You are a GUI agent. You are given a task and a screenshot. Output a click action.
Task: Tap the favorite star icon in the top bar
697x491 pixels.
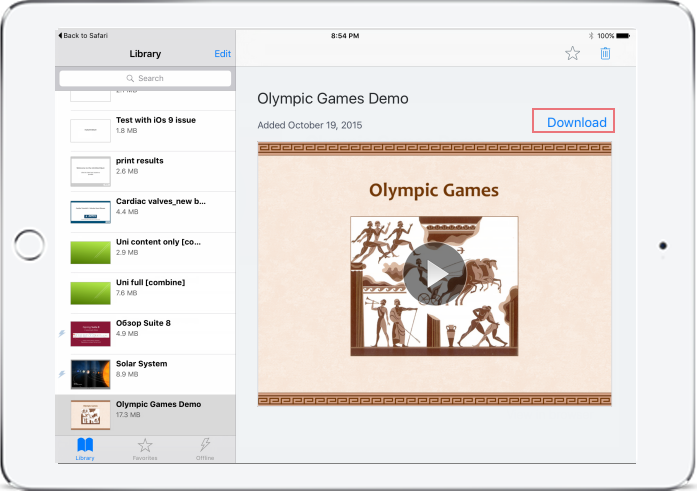pos(572,53)
